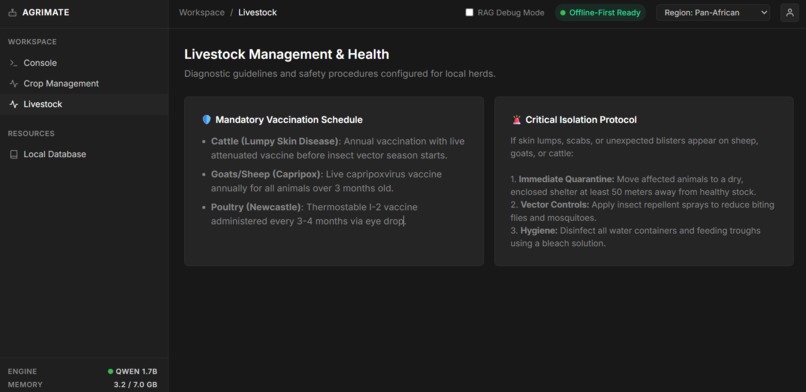This screenshot has width=806, height=392.
Task: Click the RESOURCES section label
Action: (x=31, y=133)
